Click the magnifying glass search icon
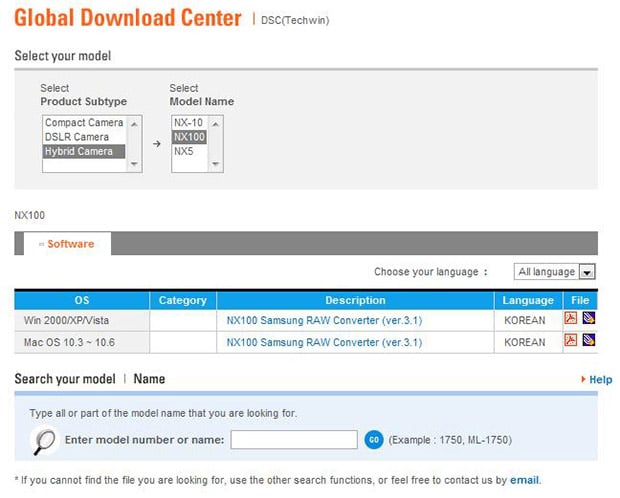Image resolution: width=620 pixels, height=498 pixels. click(x=44, y=440)
